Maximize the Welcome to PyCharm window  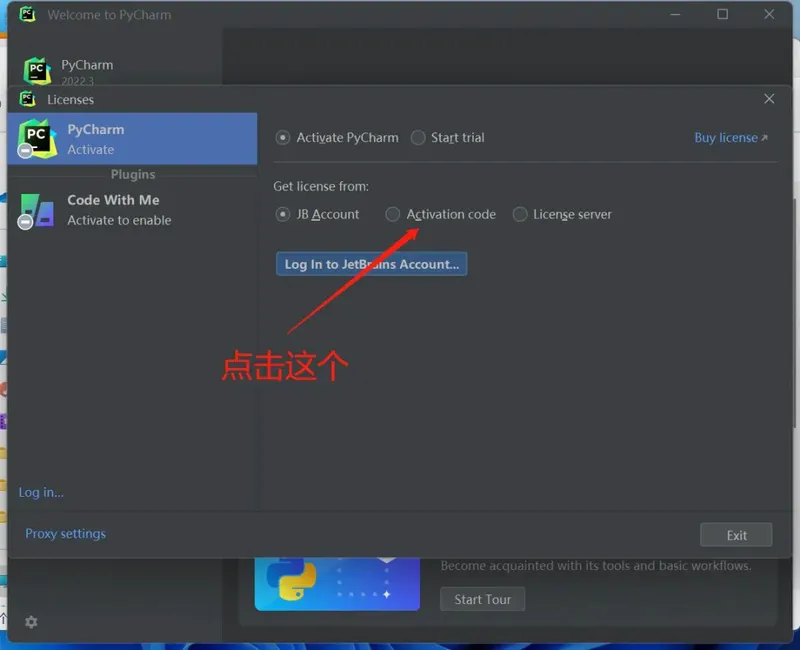tap(723, 15)
